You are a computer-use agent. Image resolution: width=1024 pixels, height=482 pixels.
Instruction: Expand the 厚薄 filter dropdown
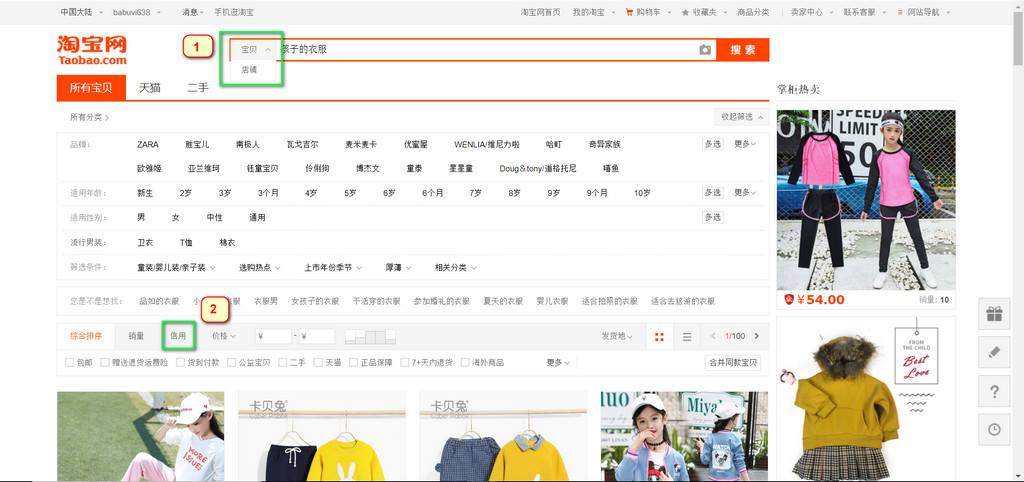[x=398, y=267]
